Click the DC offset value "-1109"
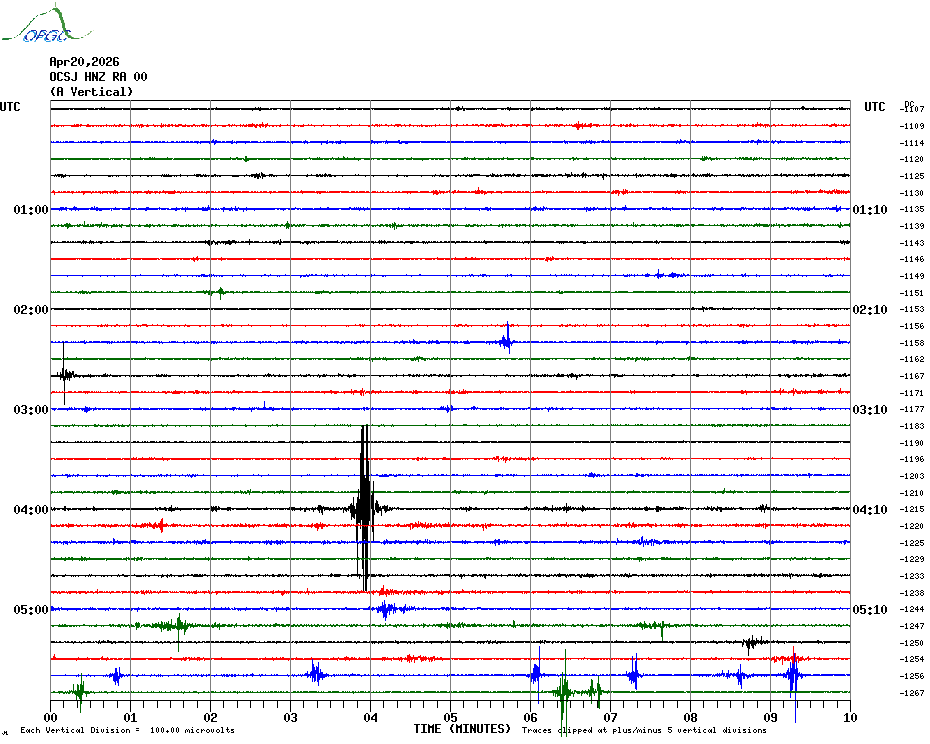This screenshot has width=930, height=744. (x=912, y=126)
